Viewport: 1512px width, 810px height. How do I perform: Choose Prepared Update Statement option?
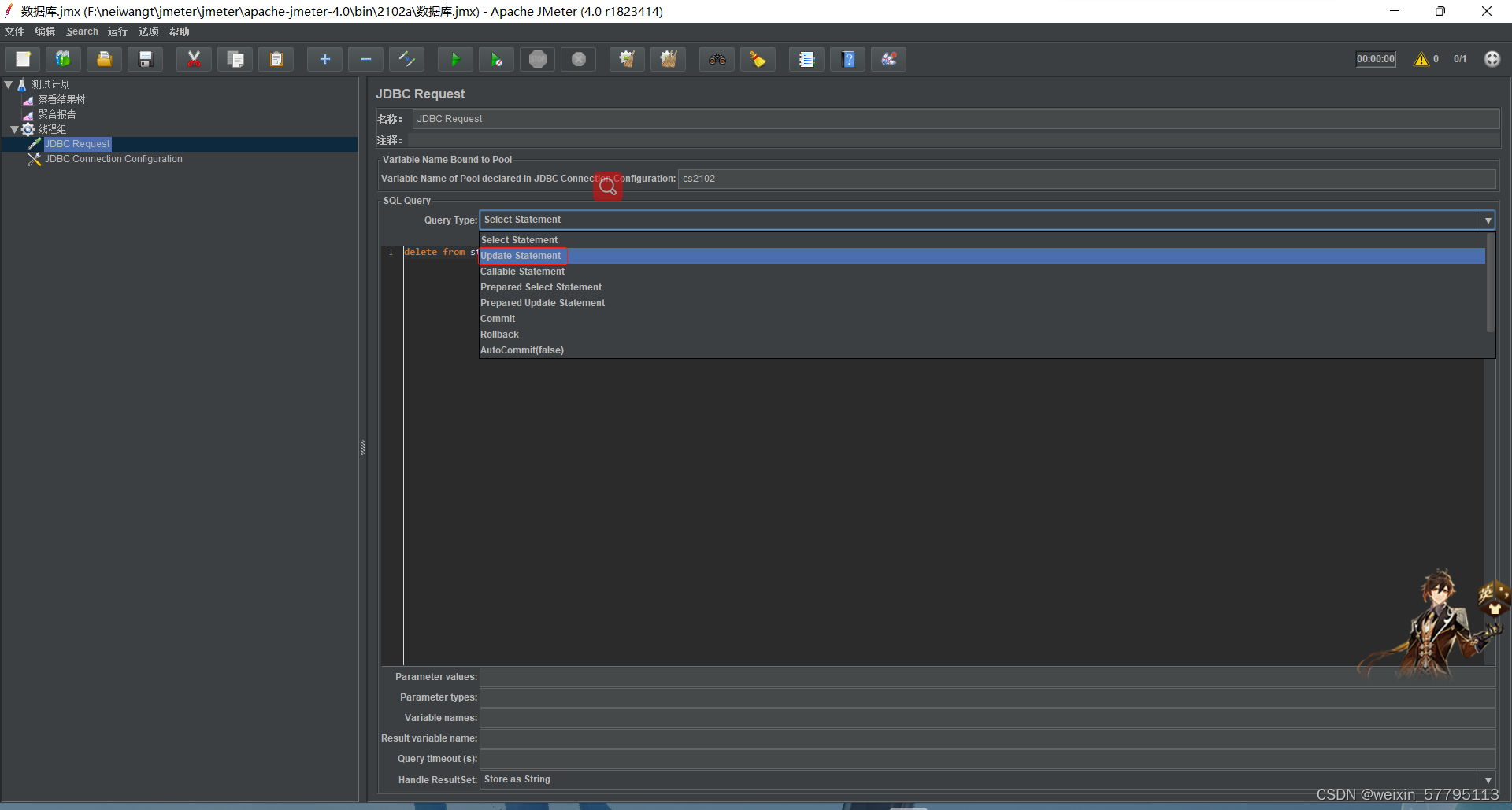(982, 303)
